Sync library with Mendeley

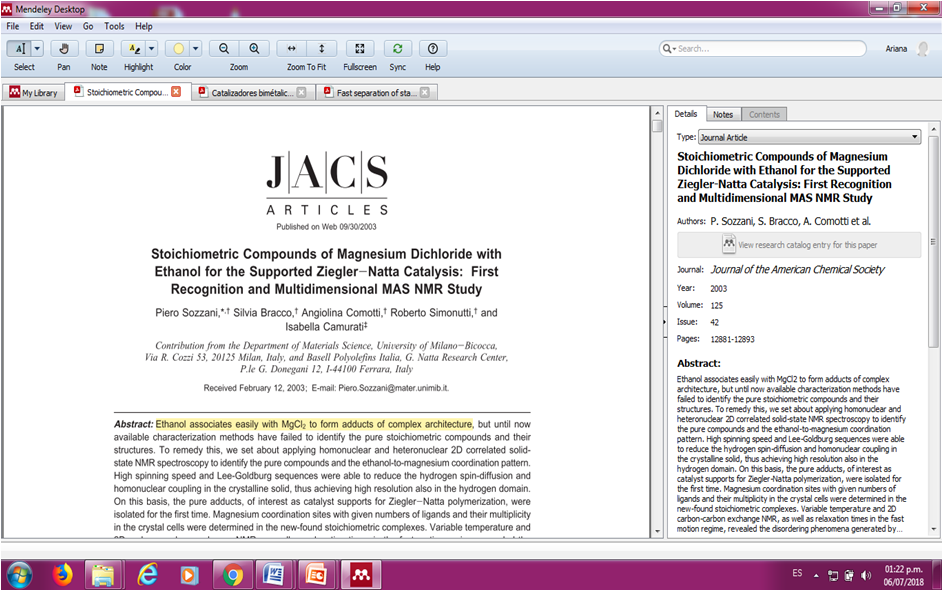[x=398, y=49]
